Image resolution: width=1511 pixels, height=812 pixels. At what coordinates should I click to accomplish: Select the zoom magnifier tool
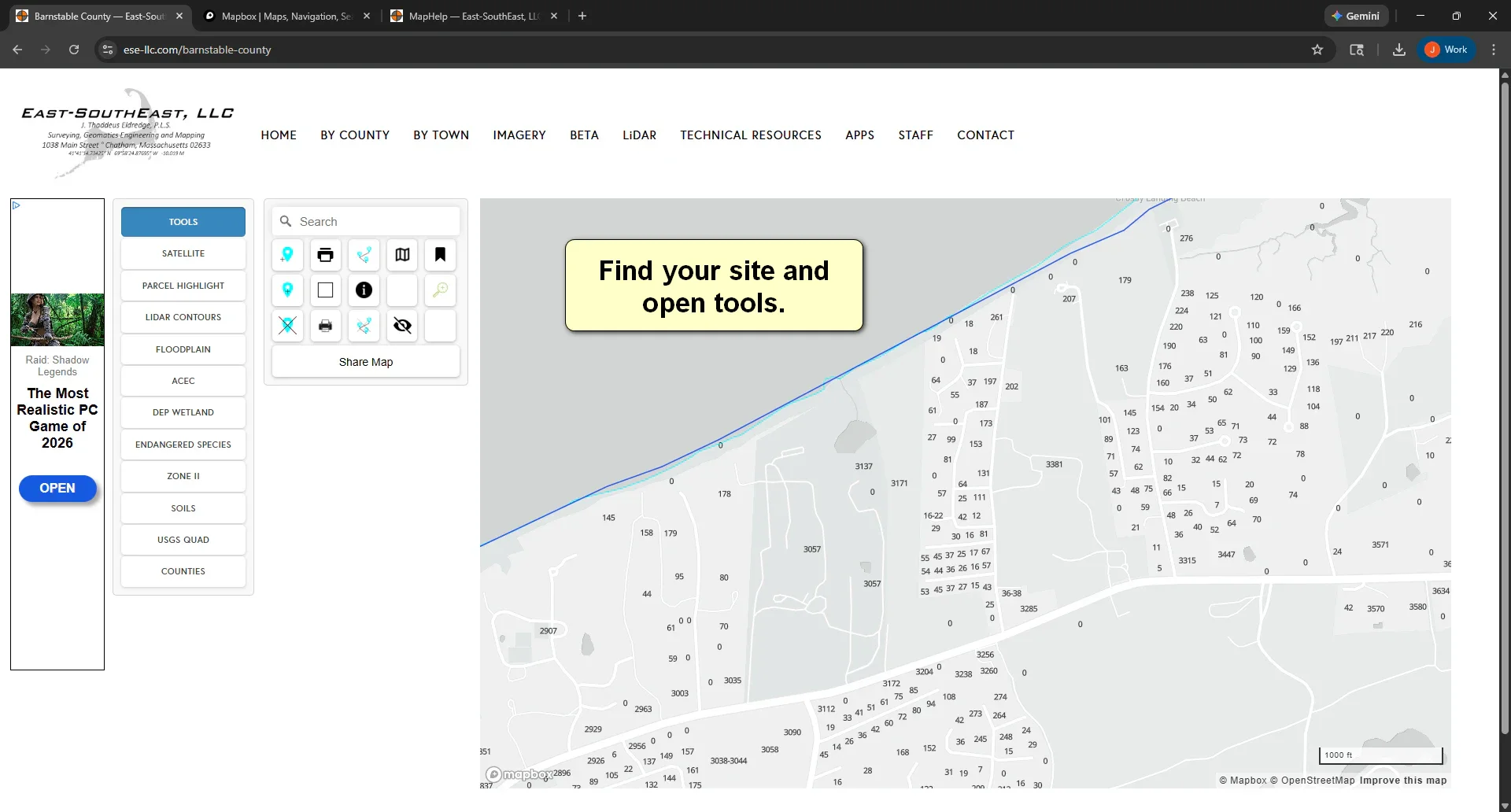(x=440, y=290)
